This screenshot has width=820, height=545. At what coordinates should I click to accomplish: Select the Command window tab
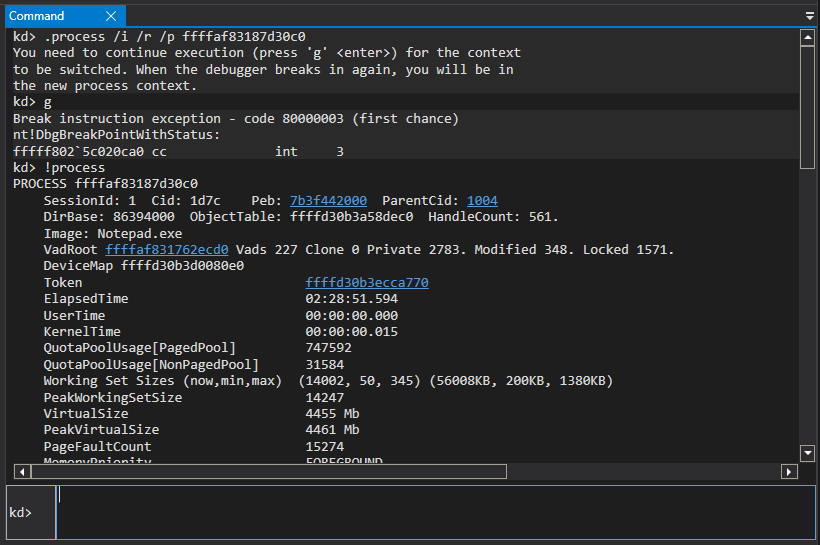pyautogui.click(x=37, y=16)
